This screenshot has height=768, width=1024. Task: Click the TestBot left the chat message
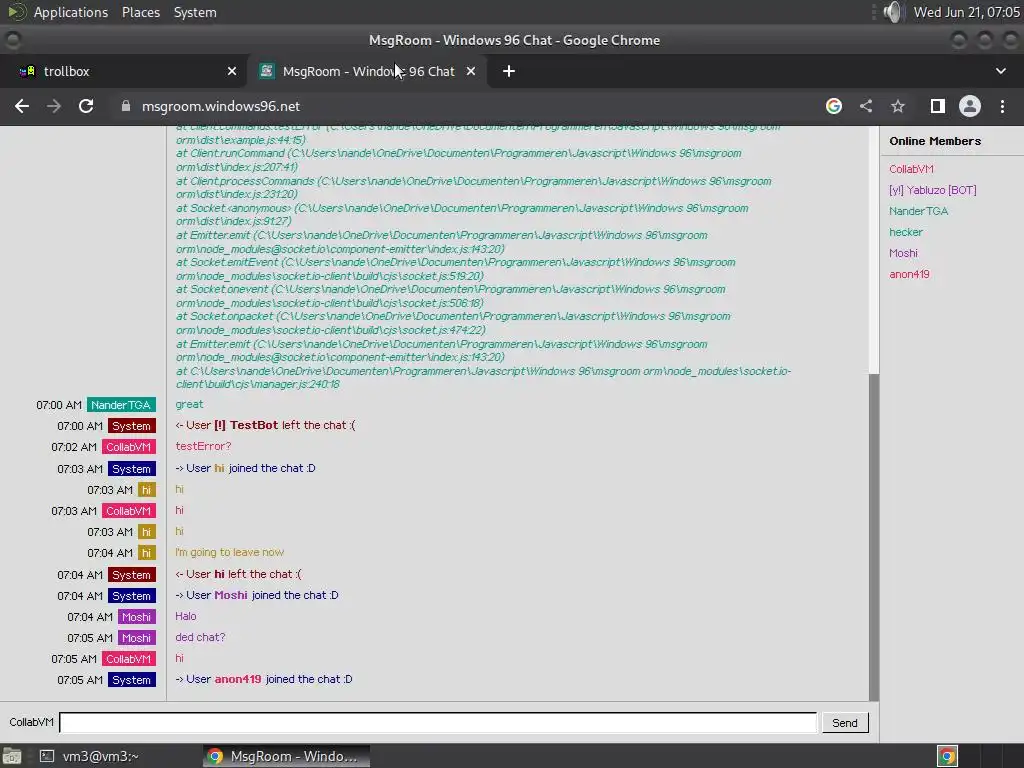[x=265, y=425]
